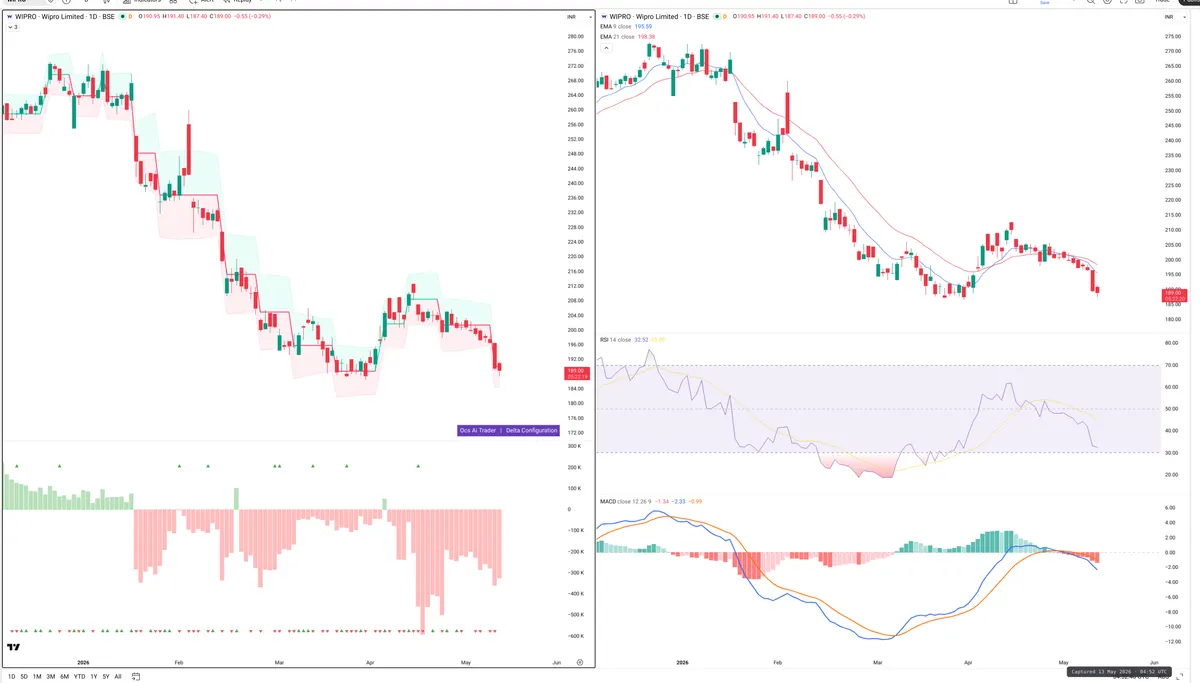Select the 3M time range
1200x683 pixels.
click(51, 676)
